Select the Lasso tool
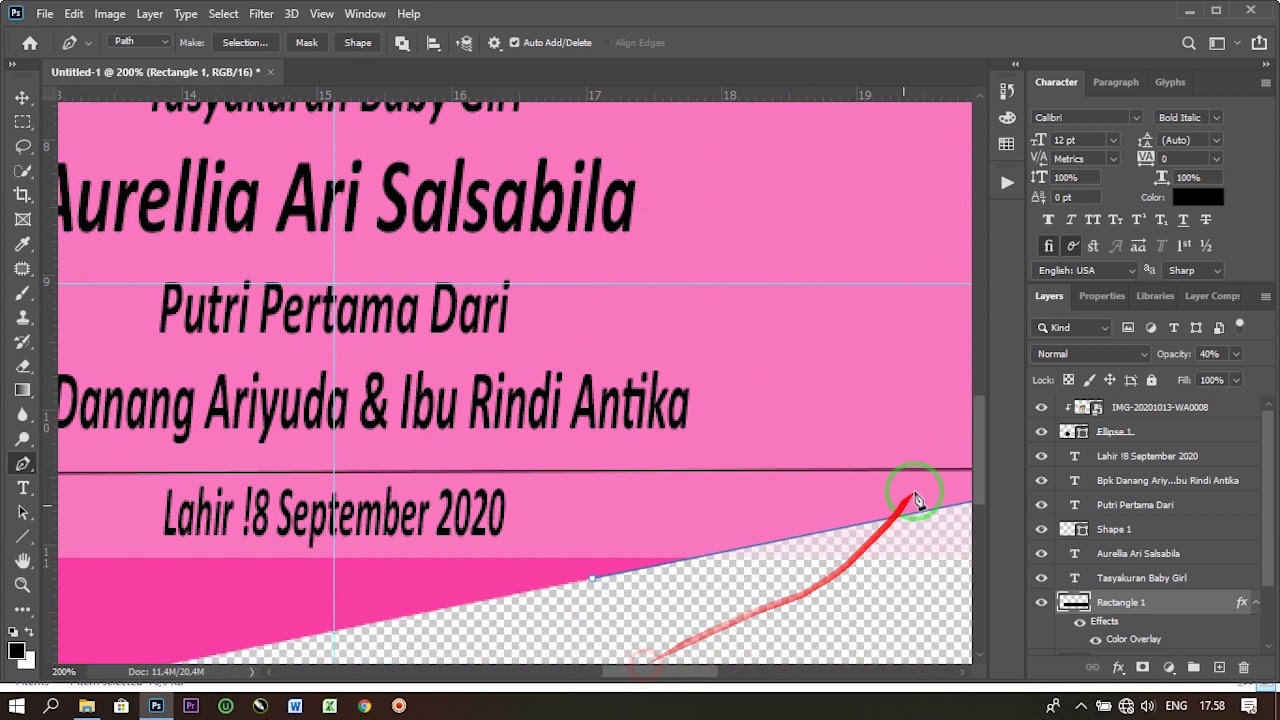Screen dimensions: 1280x720 click(x=22, y=147)
